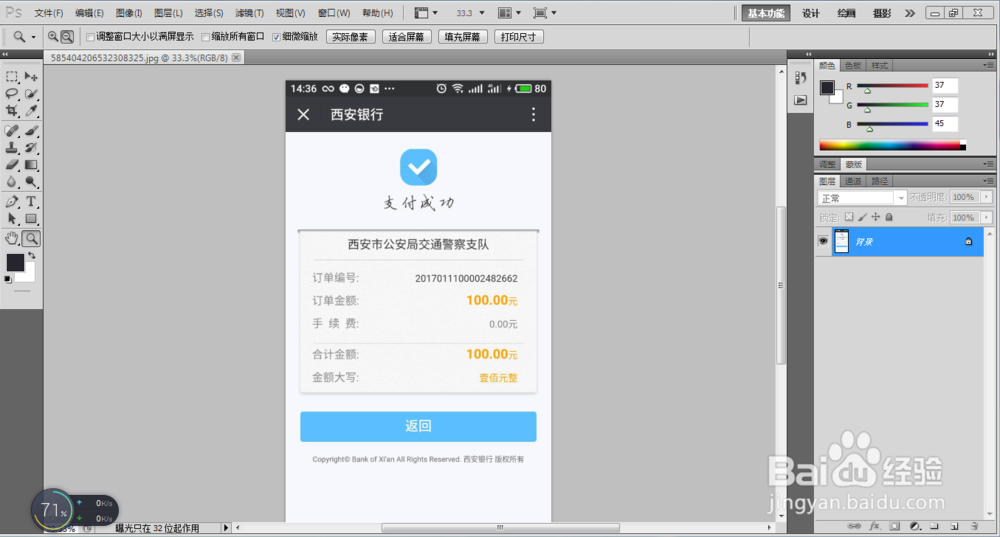The height and width of the screenshot is (537, 1000).
Task: Click the toolbox foreground color swatch
Action: [x=15, y=262]
